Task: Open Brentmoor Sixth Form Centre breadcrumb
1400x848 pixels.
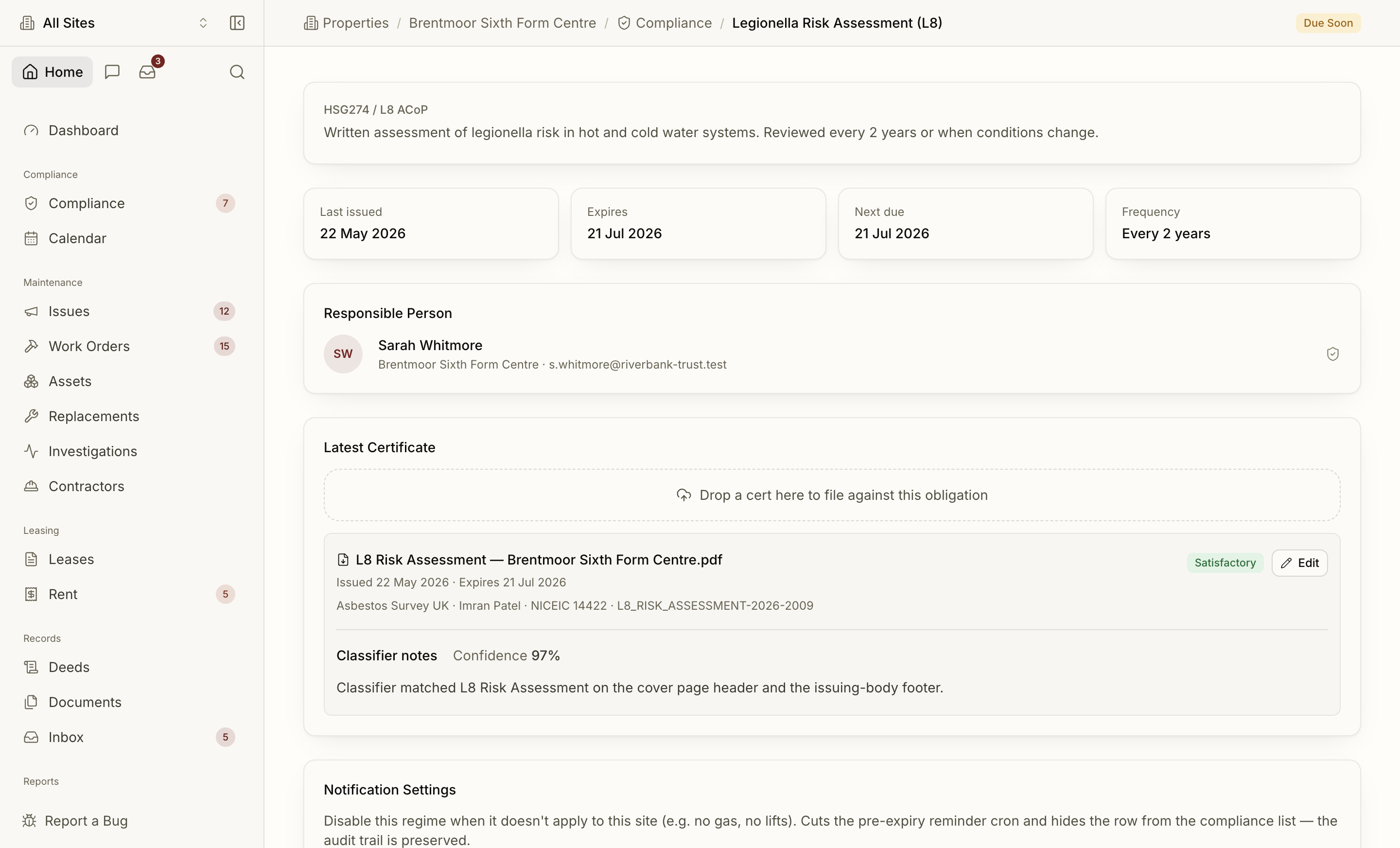Action: point(502,23)
